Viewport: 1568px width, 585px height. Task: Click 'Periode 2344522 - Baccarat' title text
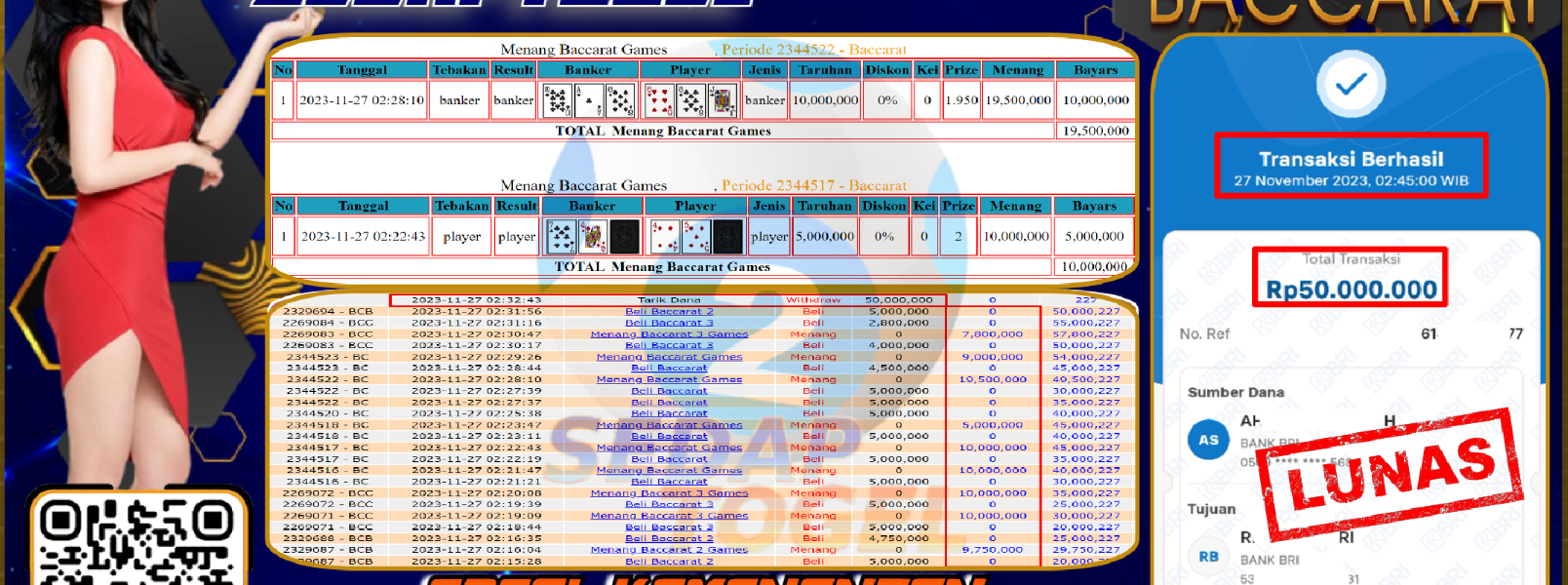tap(814, 49)
